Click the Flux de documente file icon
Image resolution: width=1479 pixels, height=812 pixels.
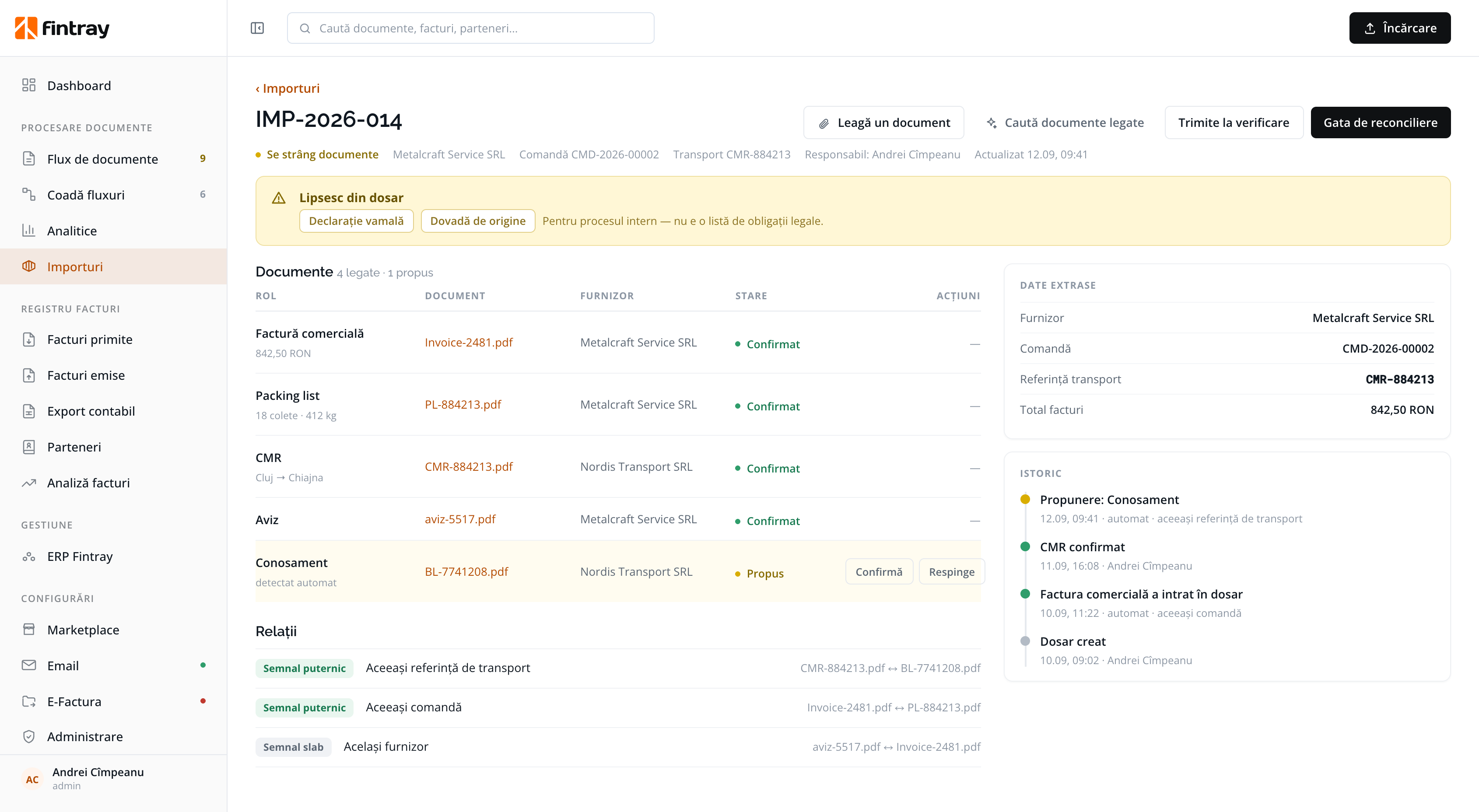click(29, 158)
